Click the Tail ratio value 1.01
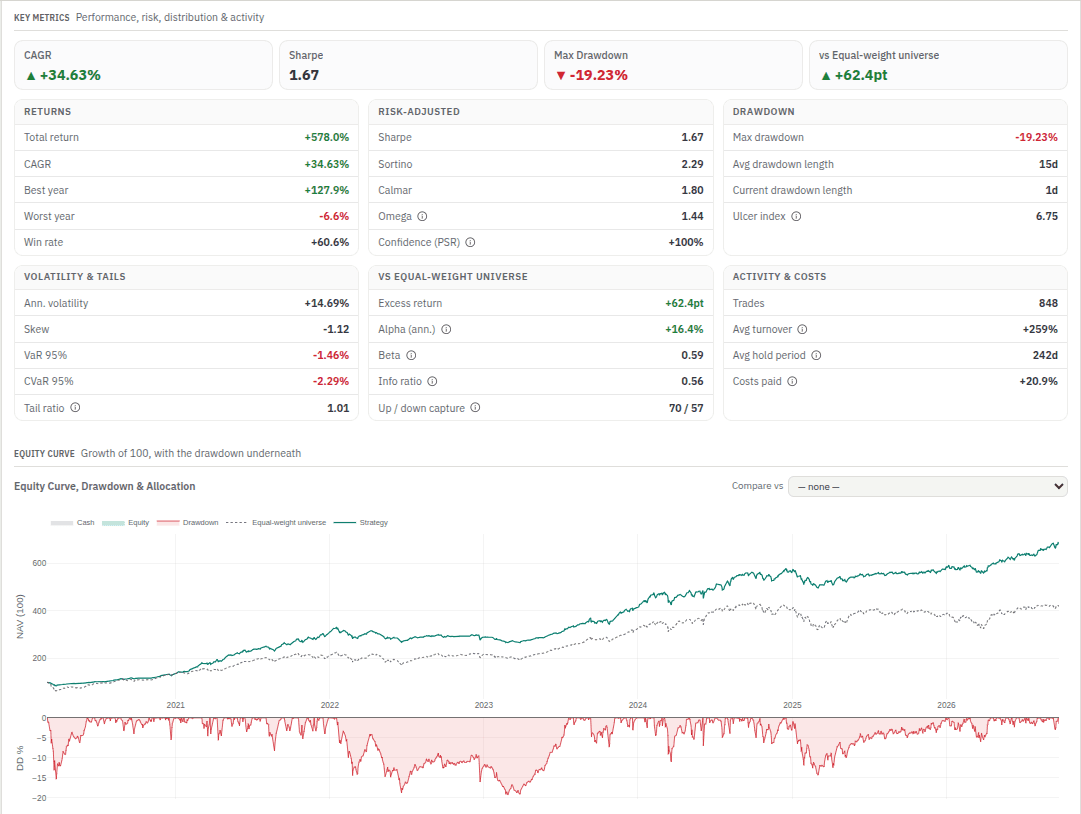Viewport: 1081px width, 814px height. tap(338, 408)
